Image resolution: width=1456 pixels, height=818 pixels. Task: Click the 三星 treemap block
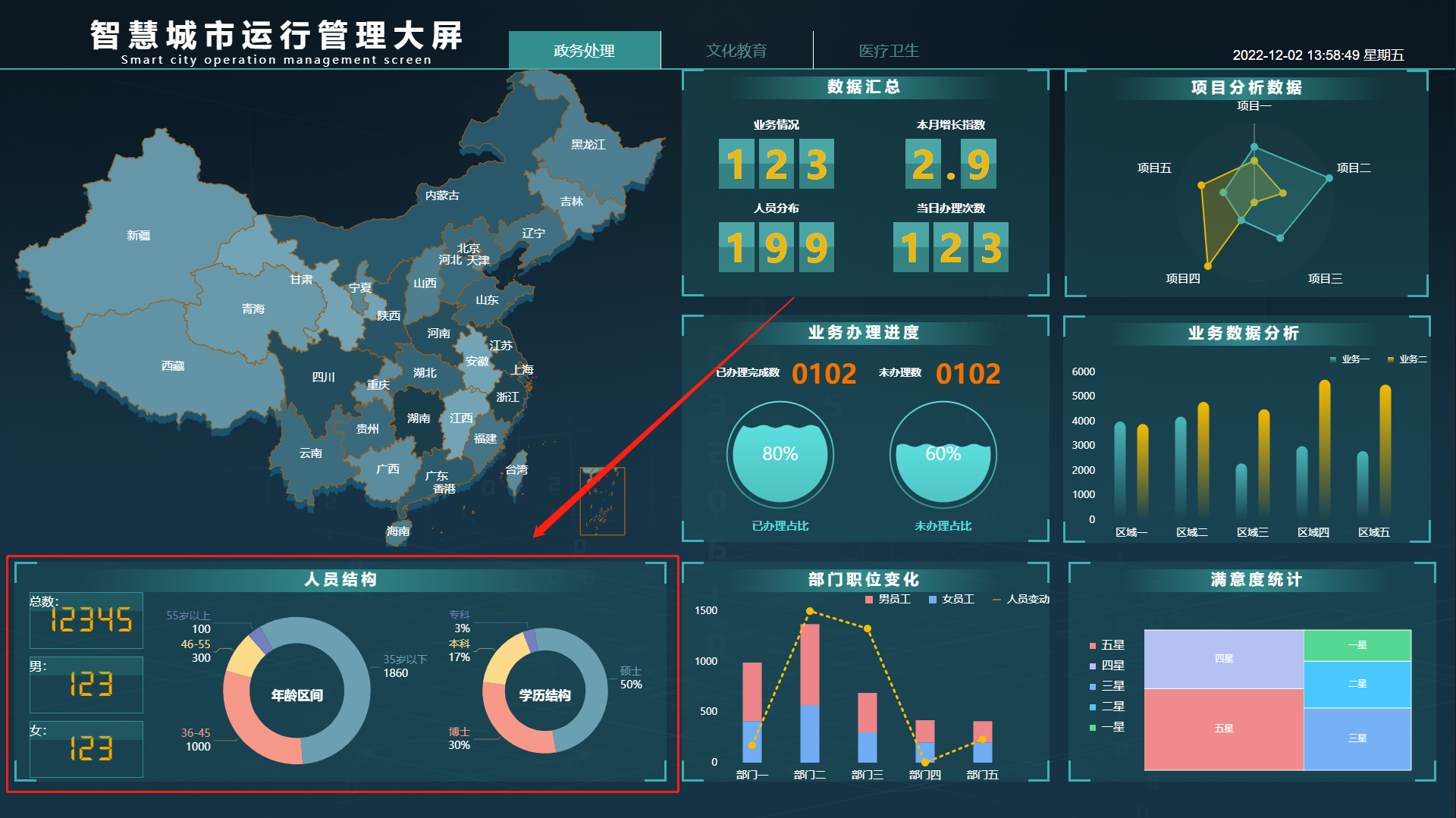pyautogui.click(x=1357, y=738)
